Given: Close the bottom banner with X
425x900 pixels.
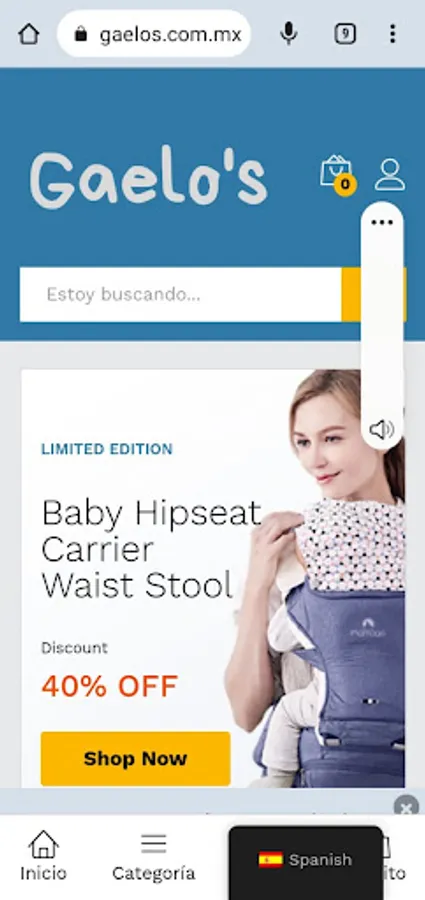Looking at the screenshot, I should (406, 806).
